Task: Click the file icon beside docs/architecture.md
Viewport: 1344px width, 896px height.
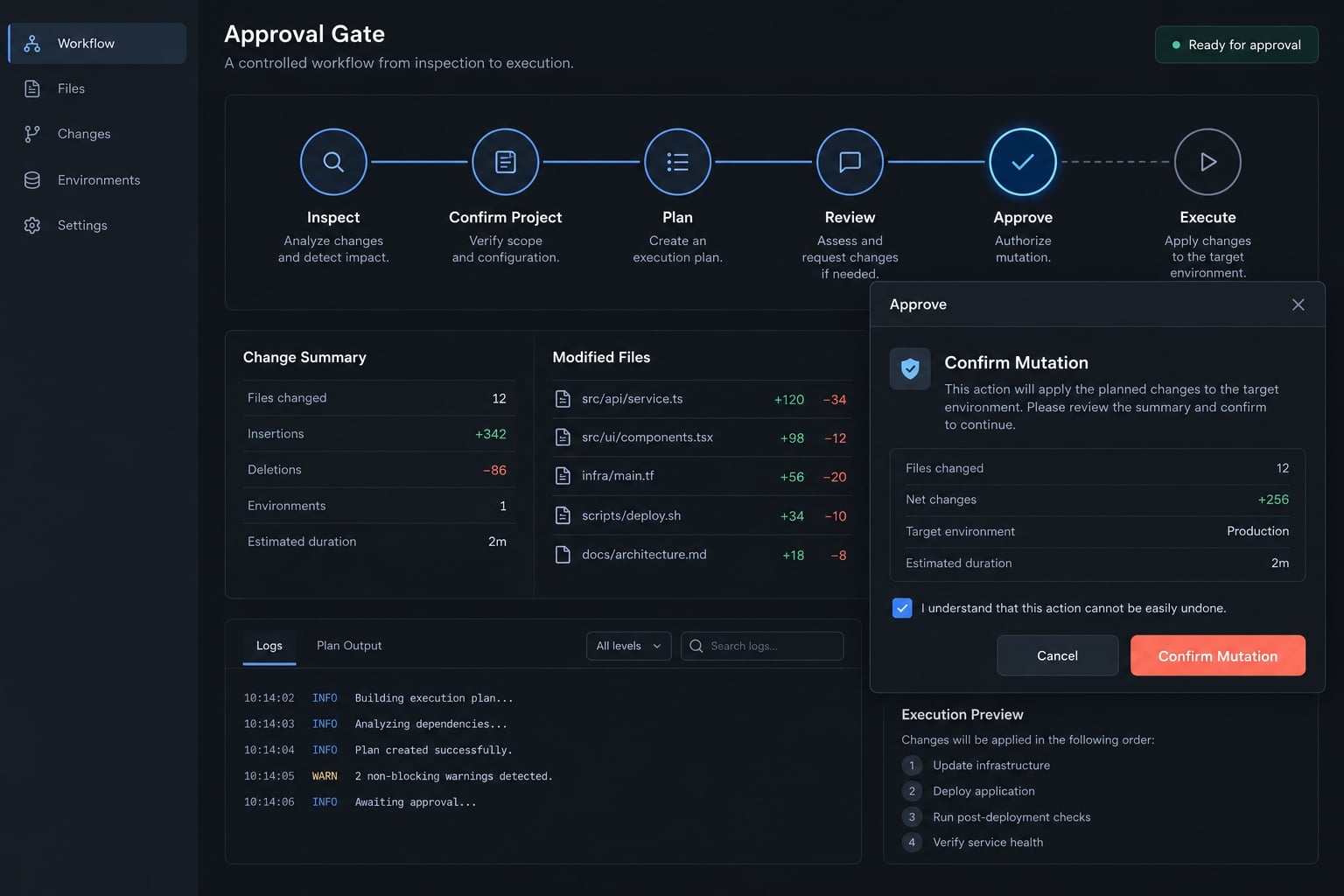Action: pos(563,555)
